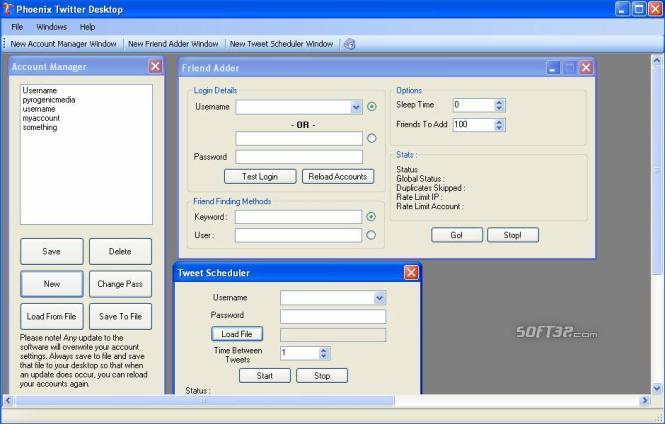Click the Phoenix app icon in title bar
The height and width of the screenshot is (424, 665).
click(8, 9)
